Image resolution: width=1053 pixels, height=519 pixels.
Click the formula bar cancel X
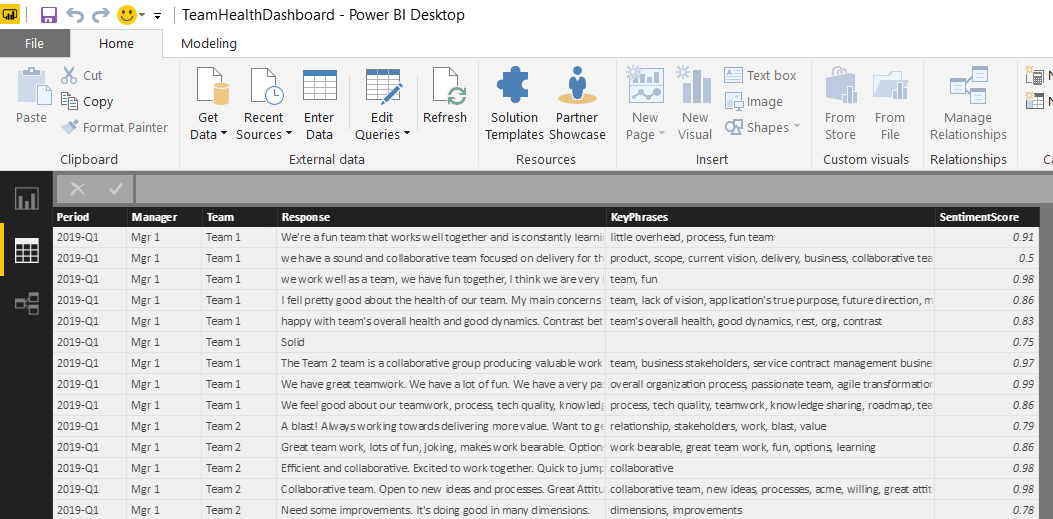(78, 189)
